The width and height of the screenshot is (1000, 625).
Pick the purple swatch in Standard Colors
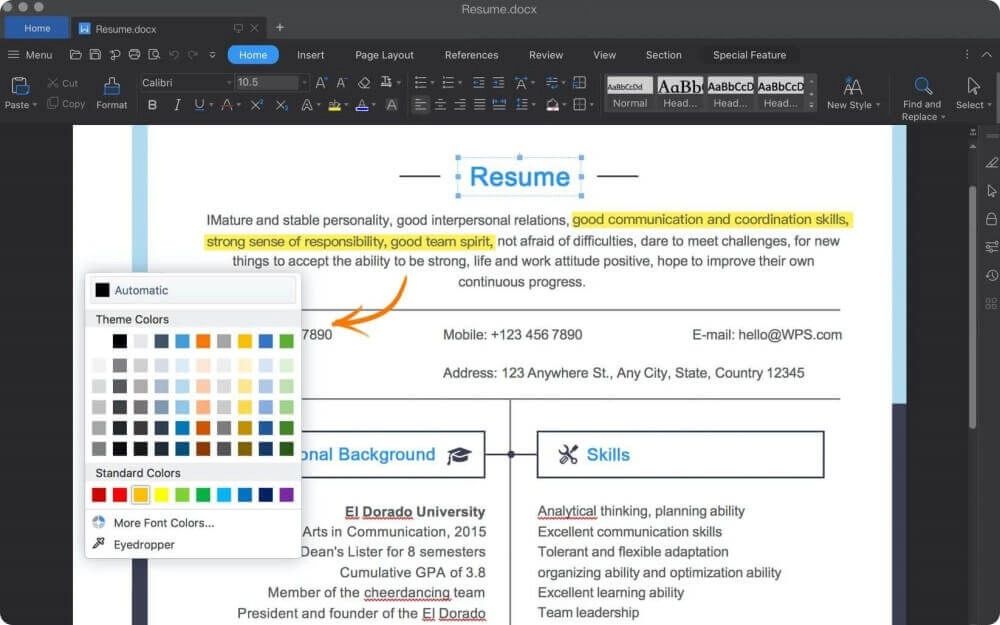pyautogui.click(x=287, y=495)
